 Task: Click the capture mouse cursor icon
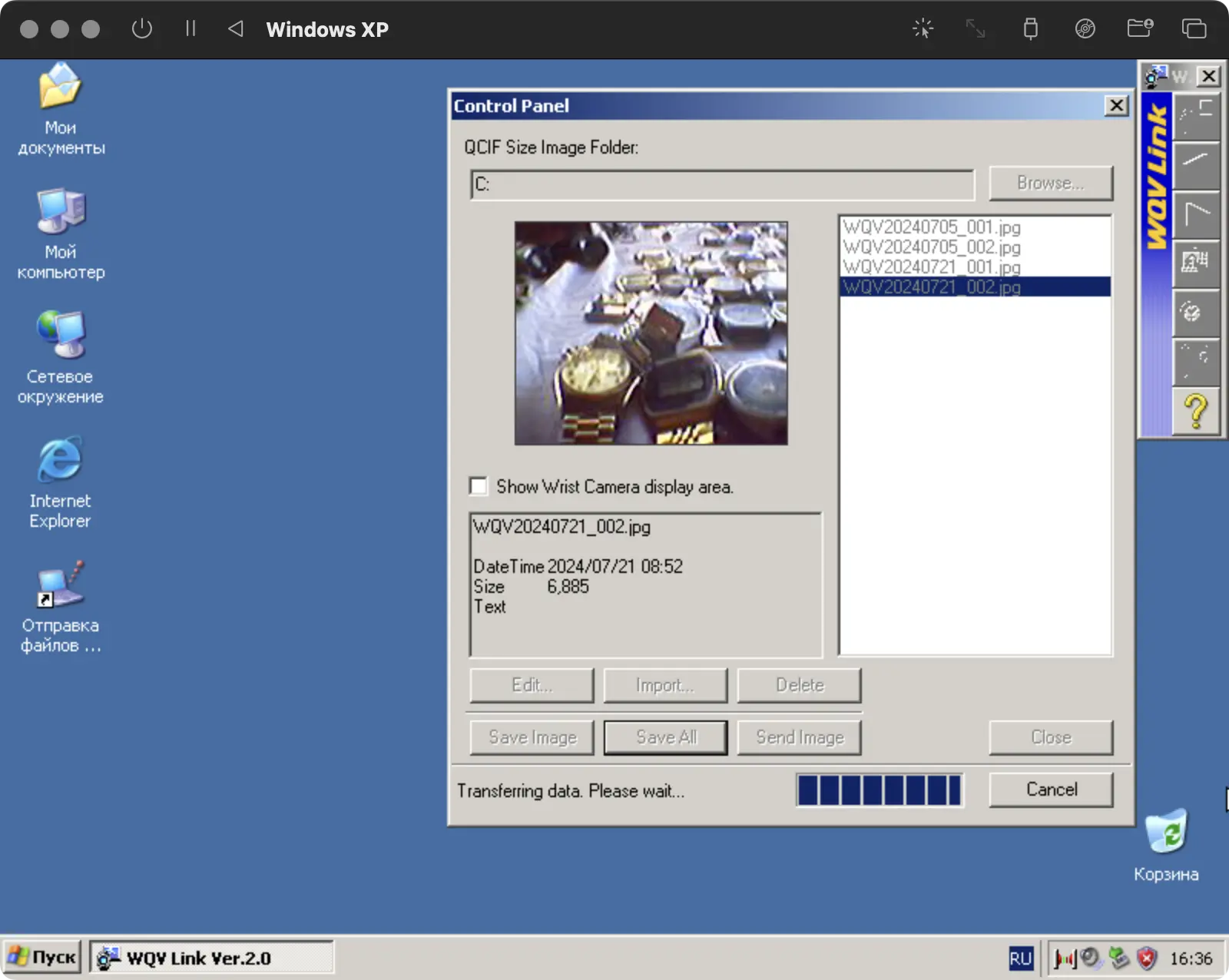point(923,29)
